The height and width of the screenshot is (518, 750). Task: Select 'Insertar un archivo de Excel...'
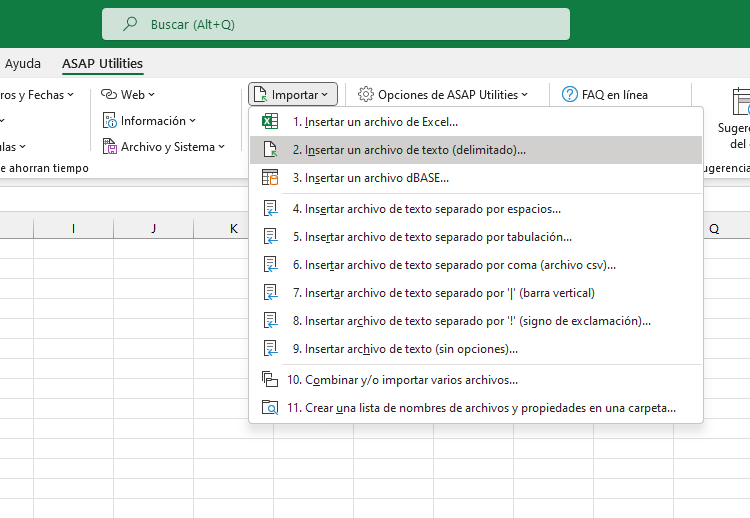(476, 121)
